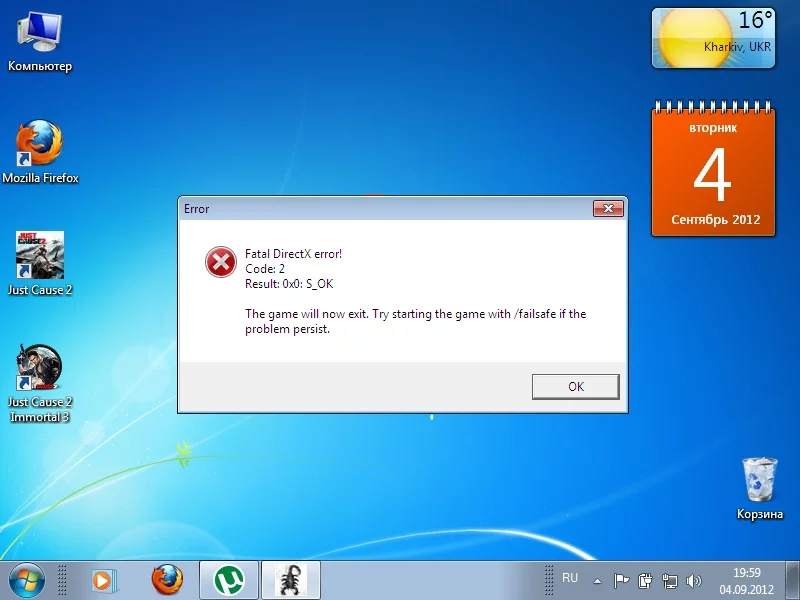
Task: Switch to the scorpion icon taskbar app
Action: click(x=291, y=580)
